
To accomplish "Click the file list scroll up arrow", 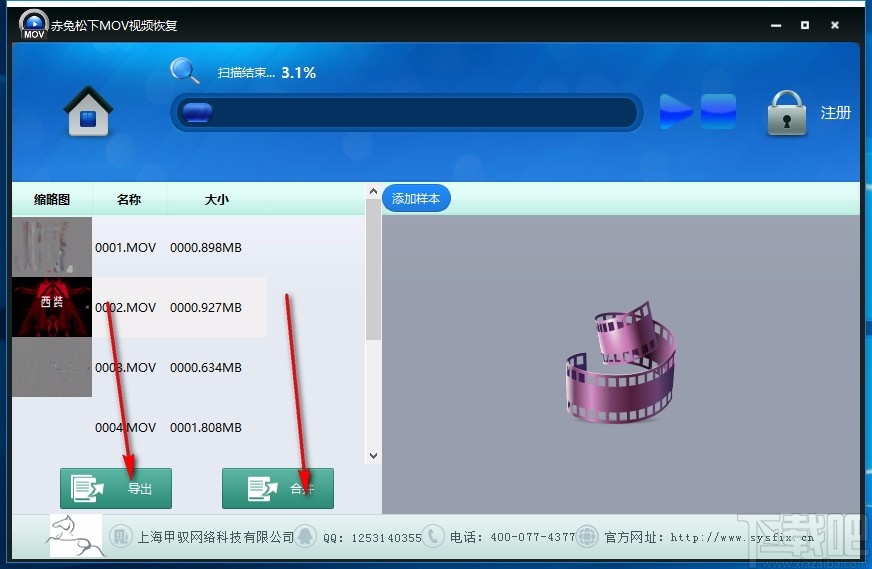I will pyautogui.click(x=373, y=192).
